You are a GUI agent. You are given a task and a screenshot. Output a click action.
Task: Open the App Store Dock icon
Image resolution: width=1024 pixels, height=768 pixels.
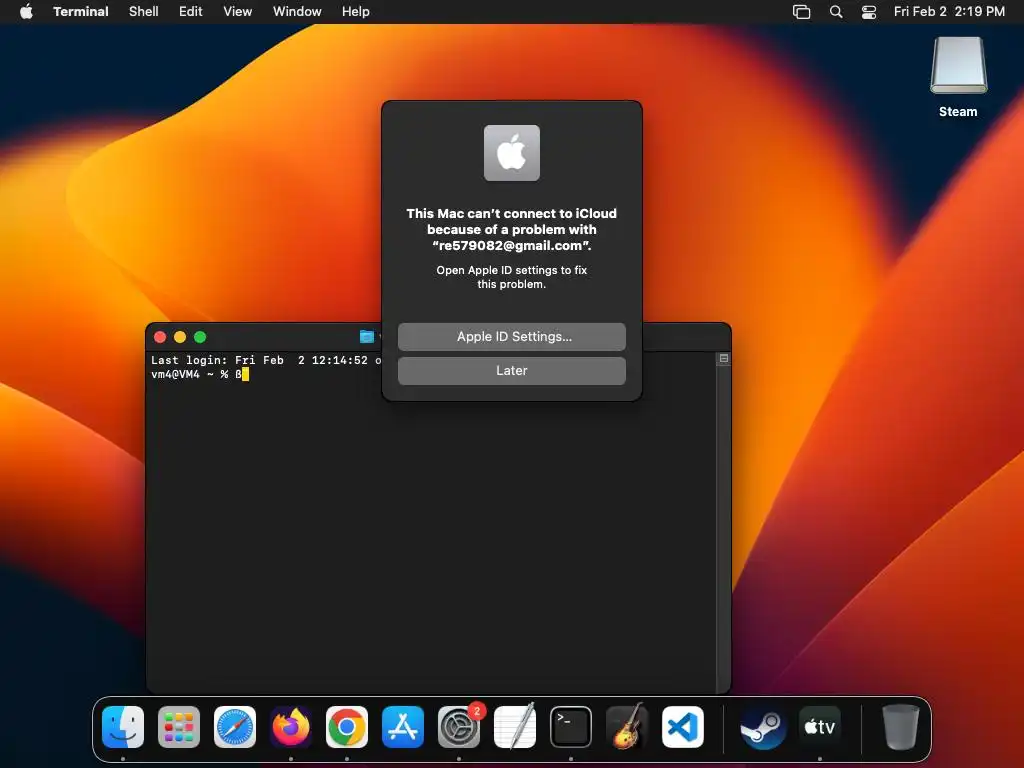(x=403, y=726)
